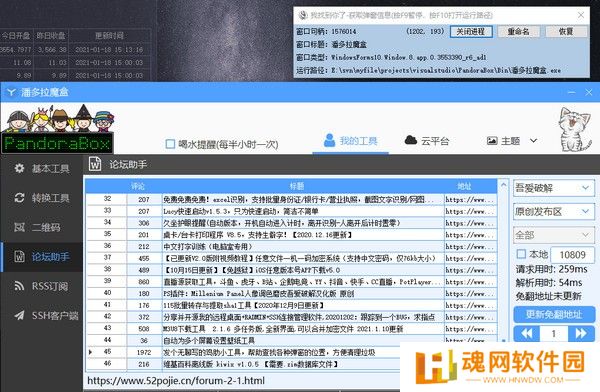
Task: Click the 地址 column header
Action: [464, 186]
